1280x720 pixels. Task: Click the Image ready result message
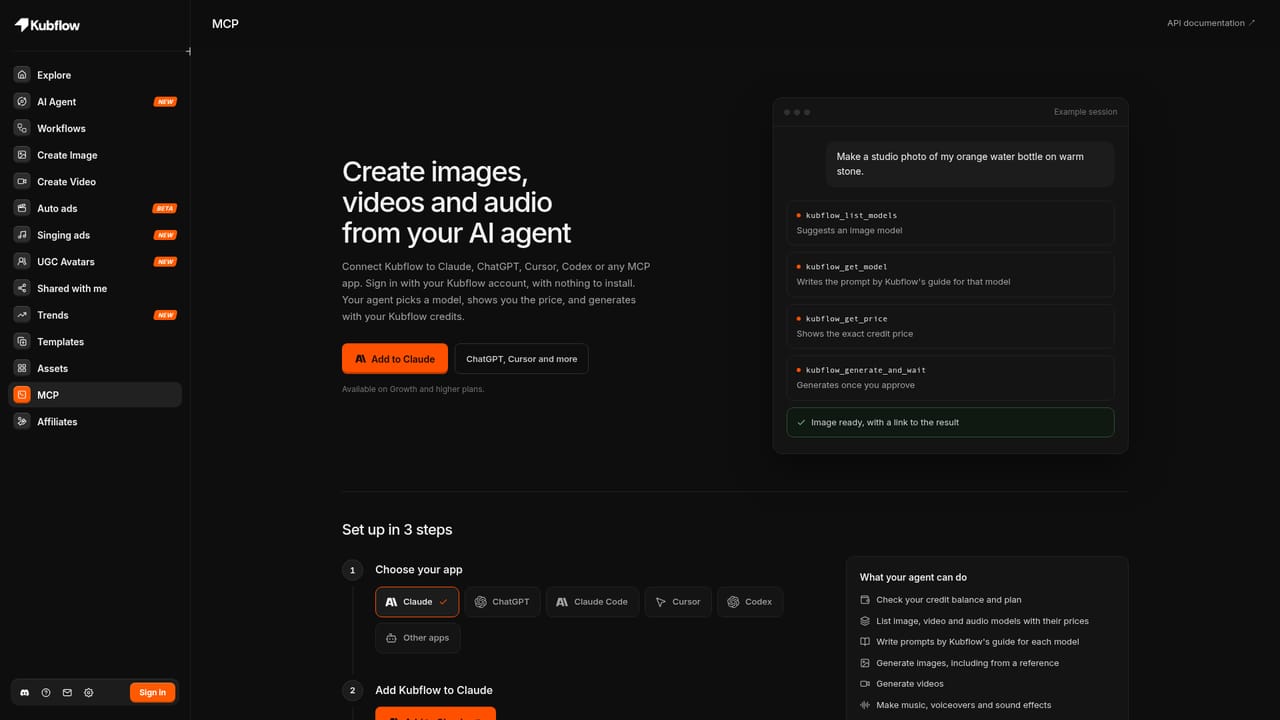[950, 422]
